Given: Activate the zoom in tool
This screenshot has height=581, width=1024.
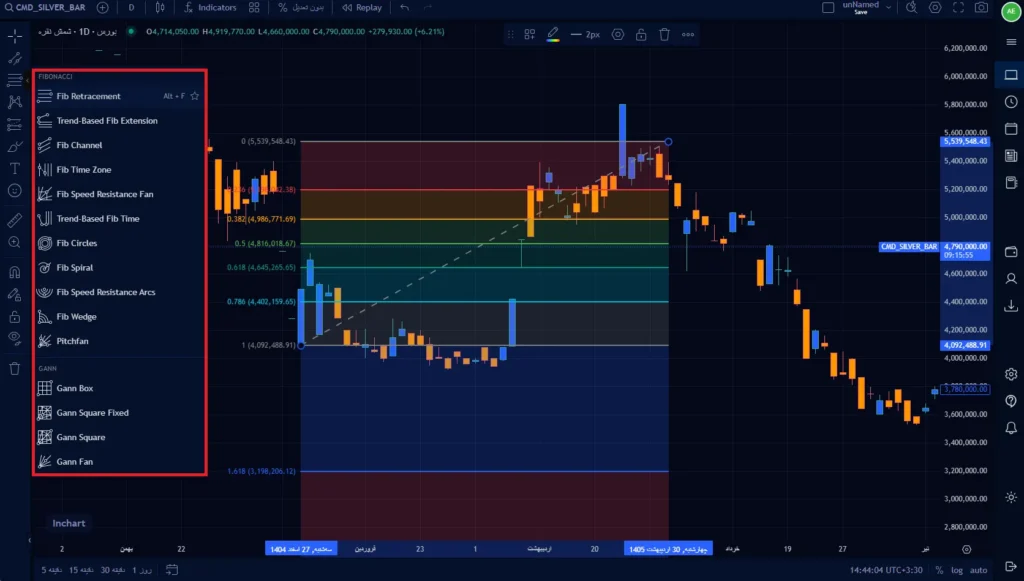Looking at the screenshot, I should point(14,242).
